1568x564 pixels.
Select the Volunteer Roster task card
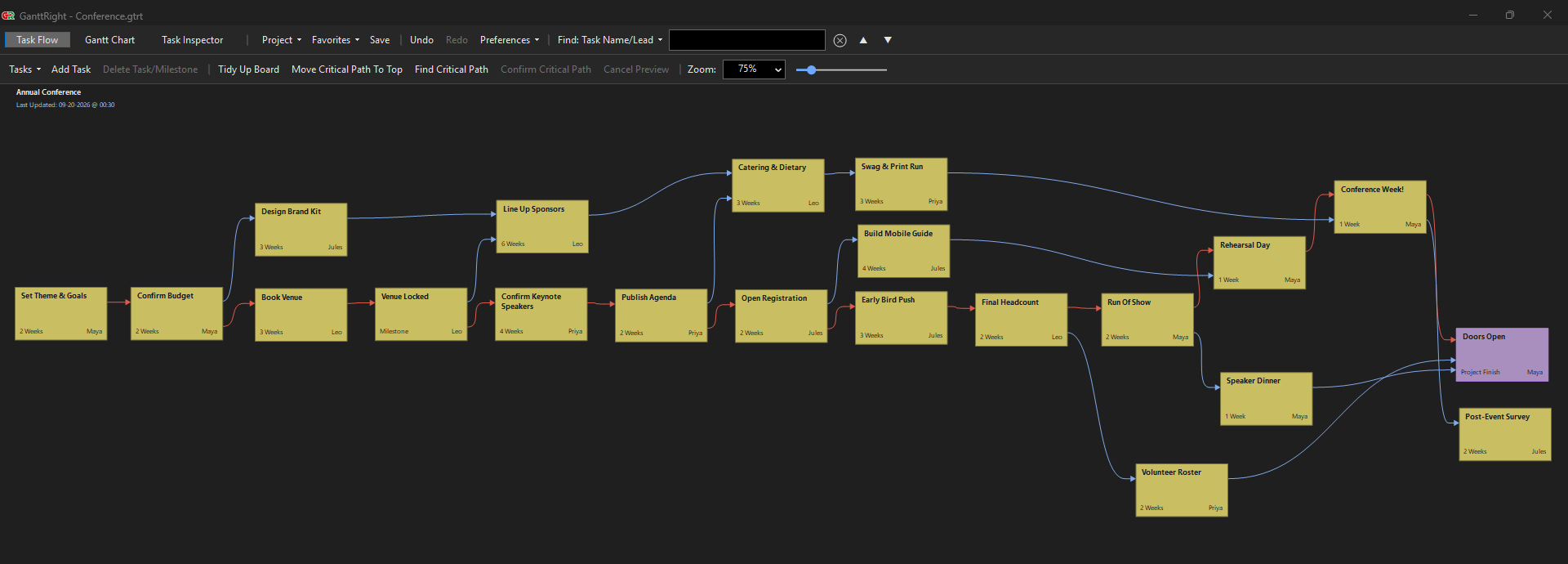pyautogui.click(x=1182, y=490)
